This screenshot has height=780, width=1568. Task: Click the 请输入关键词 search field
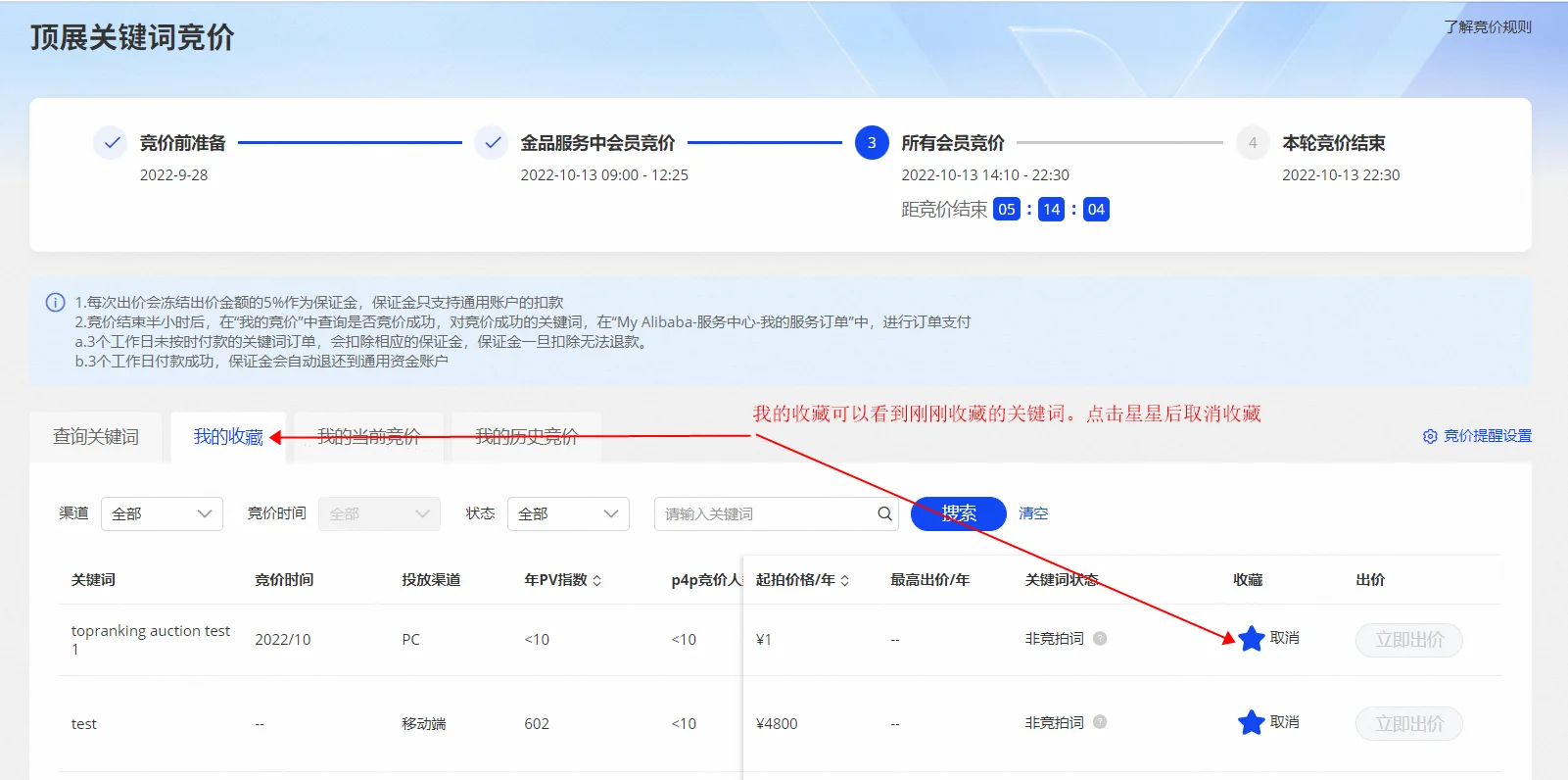pyautogui.click(x=764, y=513)
